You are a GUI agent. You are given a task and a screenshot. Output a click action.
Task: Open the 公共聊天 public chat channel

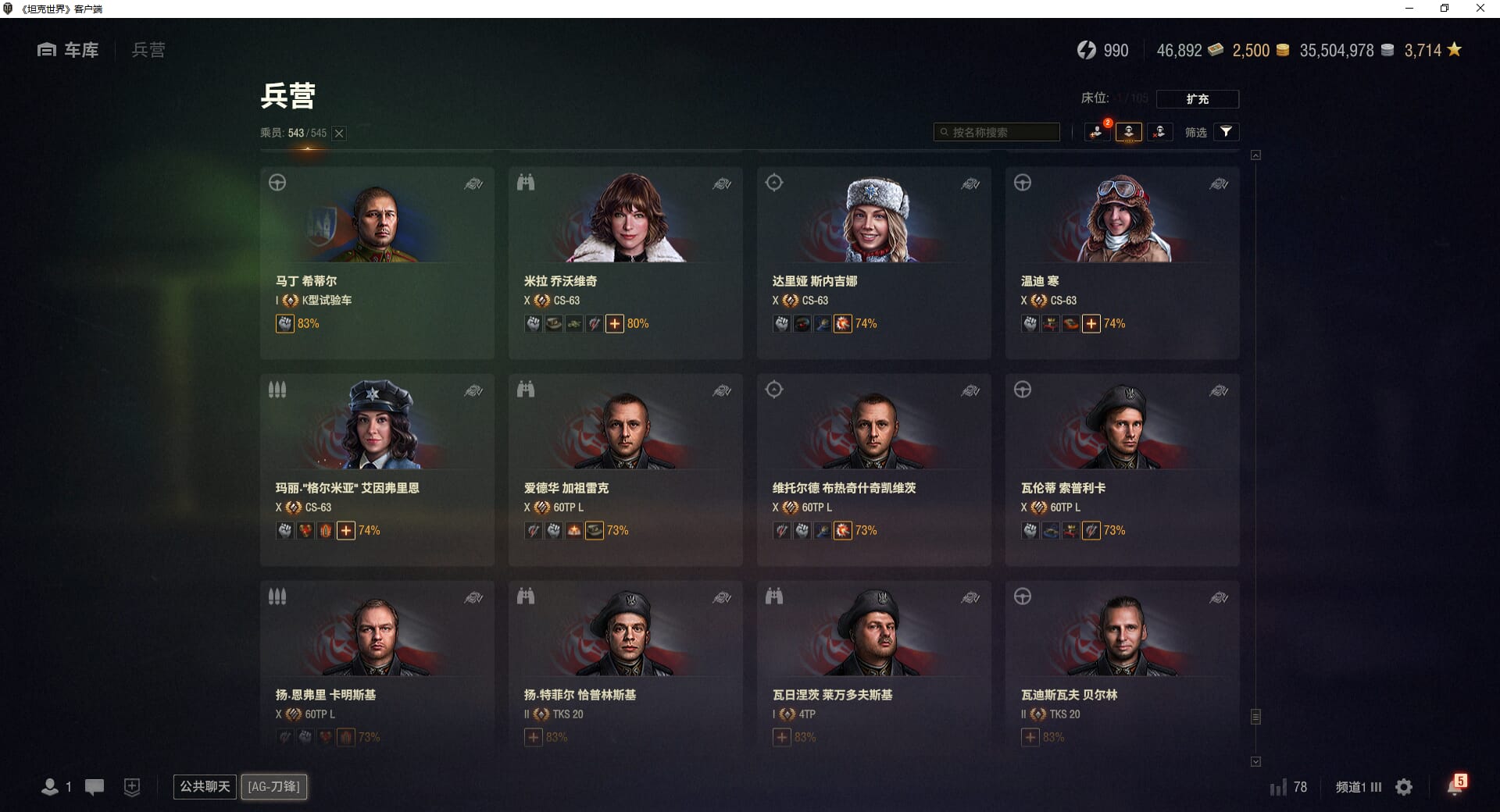205,786
